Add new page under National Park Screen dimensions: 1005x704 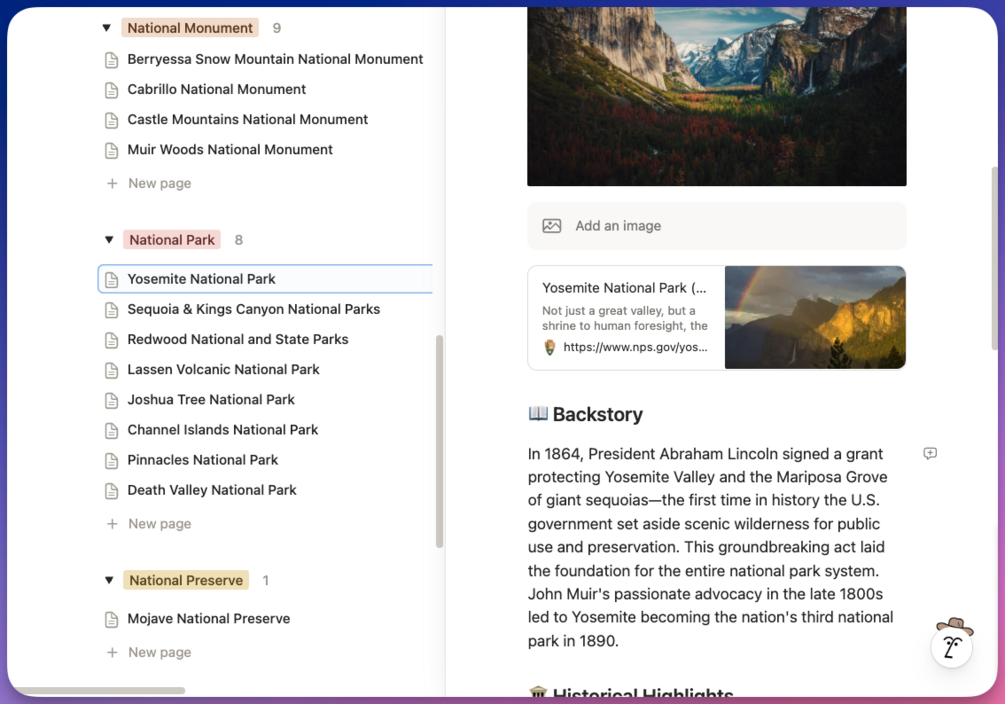(x=149, y=524)
